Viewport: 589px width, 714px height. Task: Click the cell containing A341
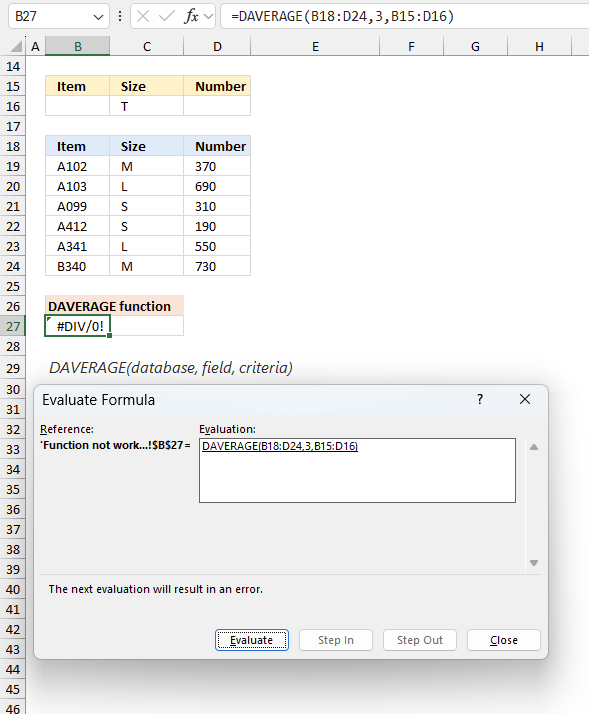pos(77,247)
